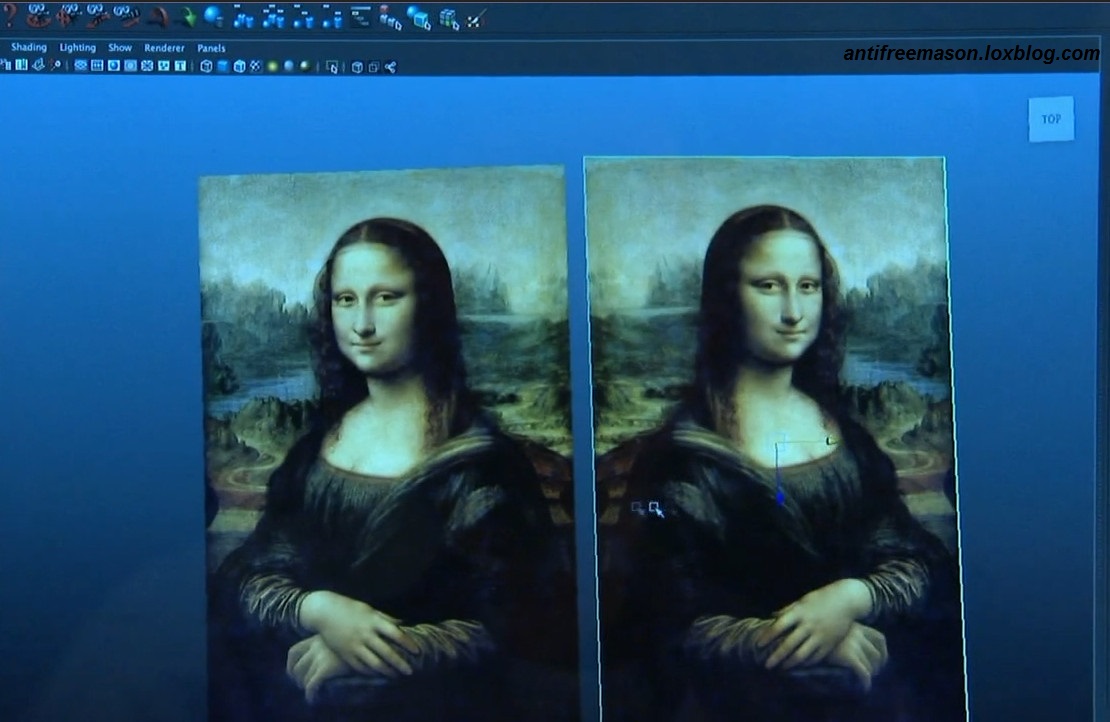
Task: Click the green arrow shelf icon
Action: (186, 16)
